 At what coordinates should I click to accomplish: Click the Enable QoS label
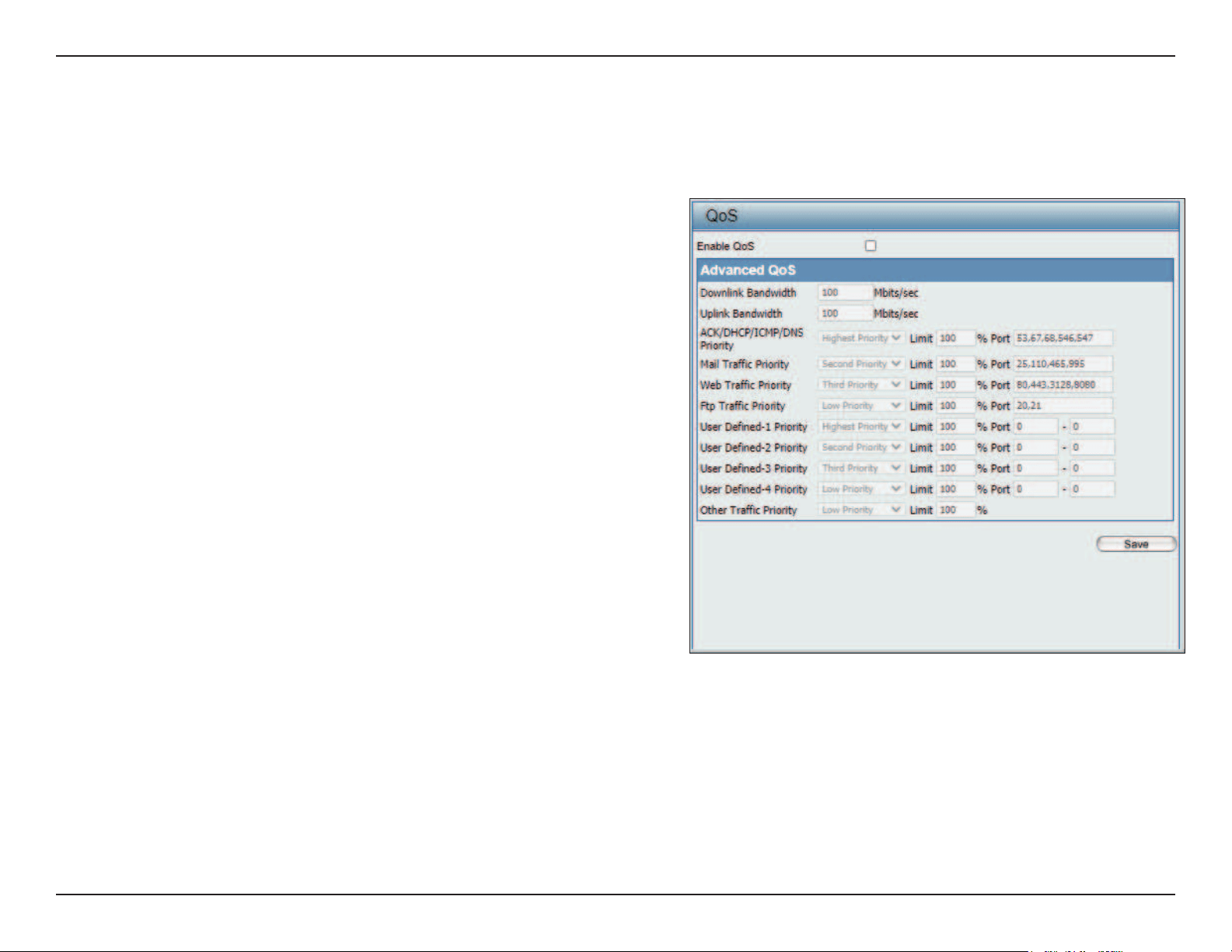click(725, 246)
